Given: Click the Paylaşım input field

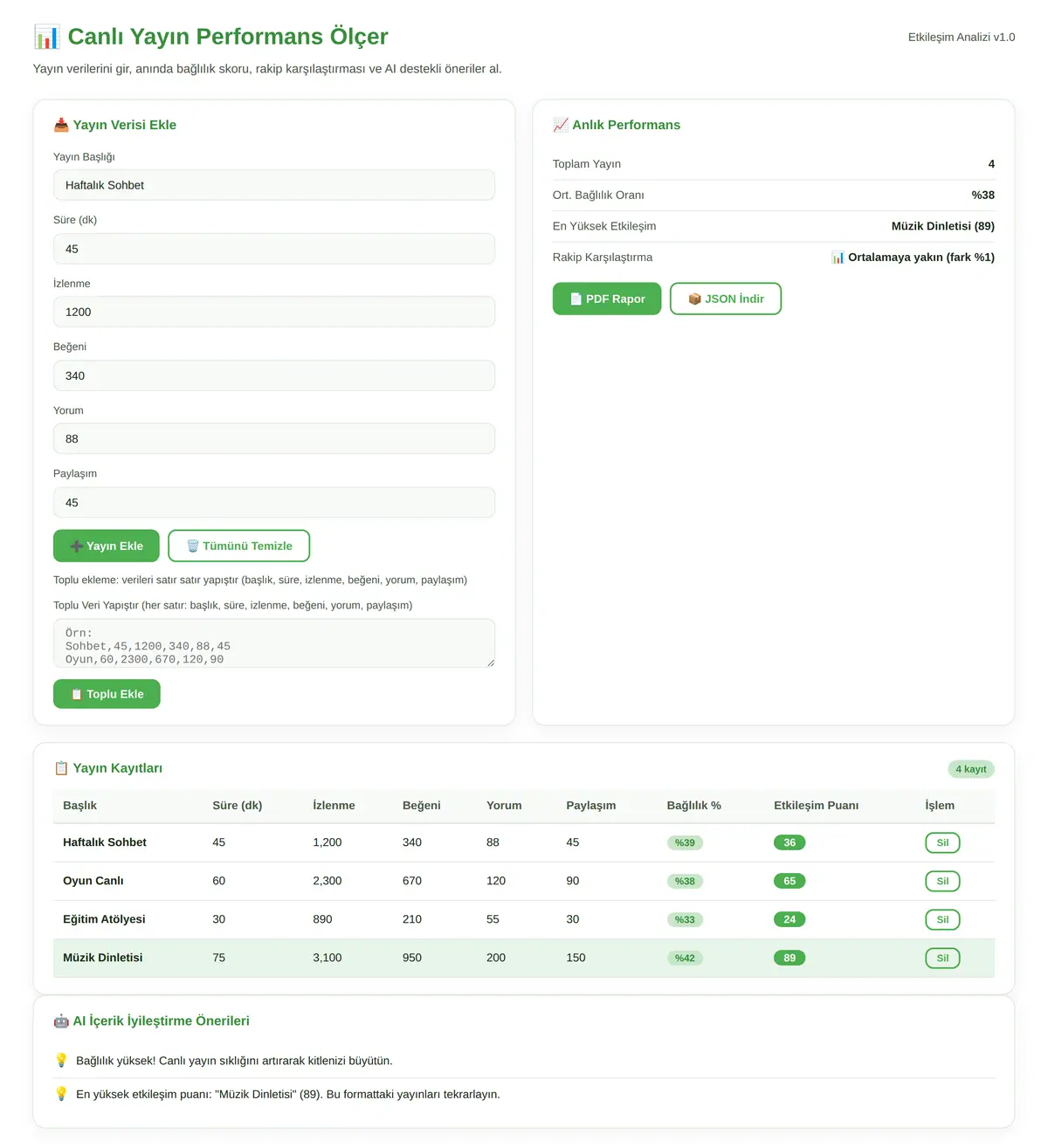Looking at the screenshot, I should coord(274,503).
